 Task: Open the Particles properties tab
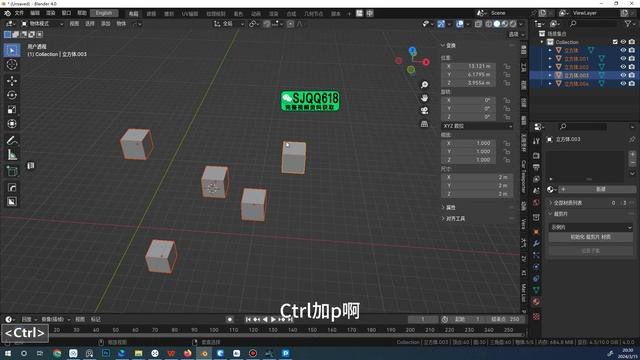coord(536,255)
